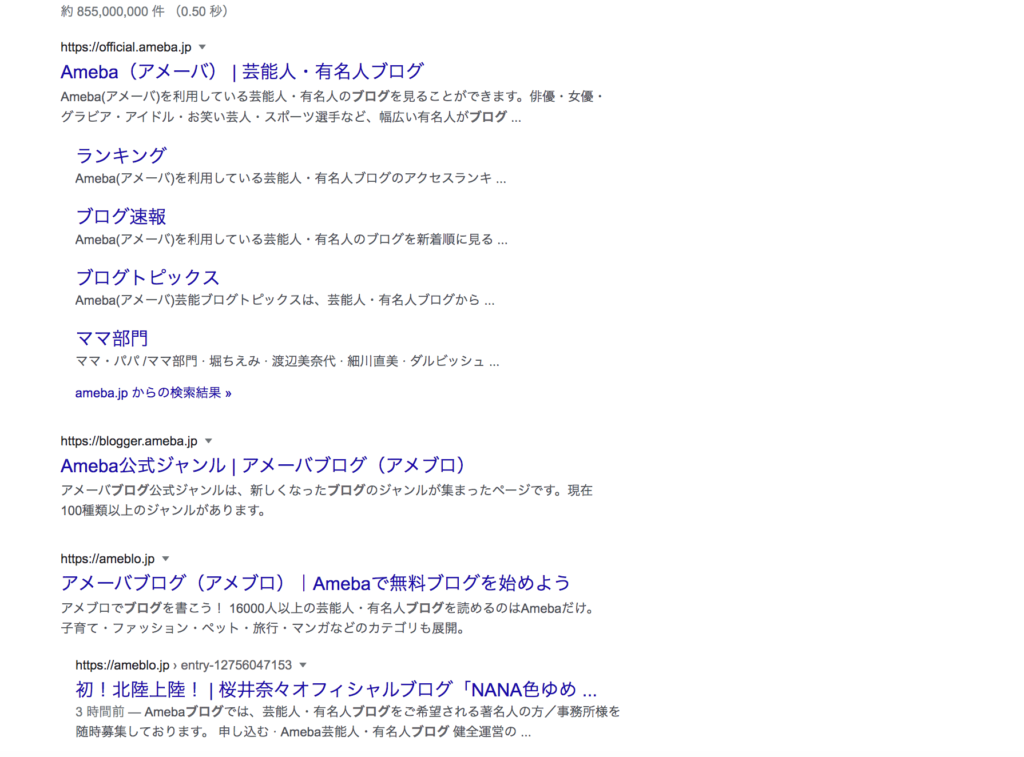Open the Ameba（アメーバ）｜芸能人・有名人ブログ result

[x=242, y=71]
